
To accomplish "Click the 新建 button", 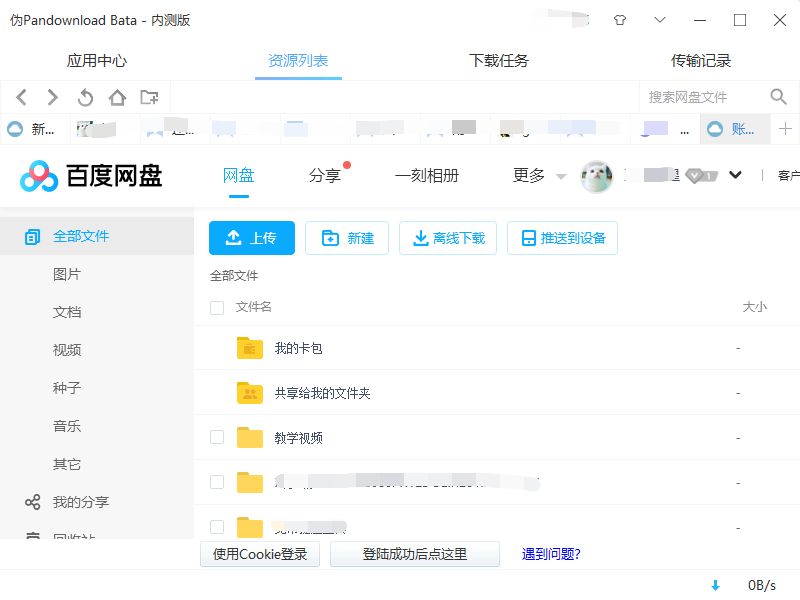I will pyautogui.click(x=347, y=238).
